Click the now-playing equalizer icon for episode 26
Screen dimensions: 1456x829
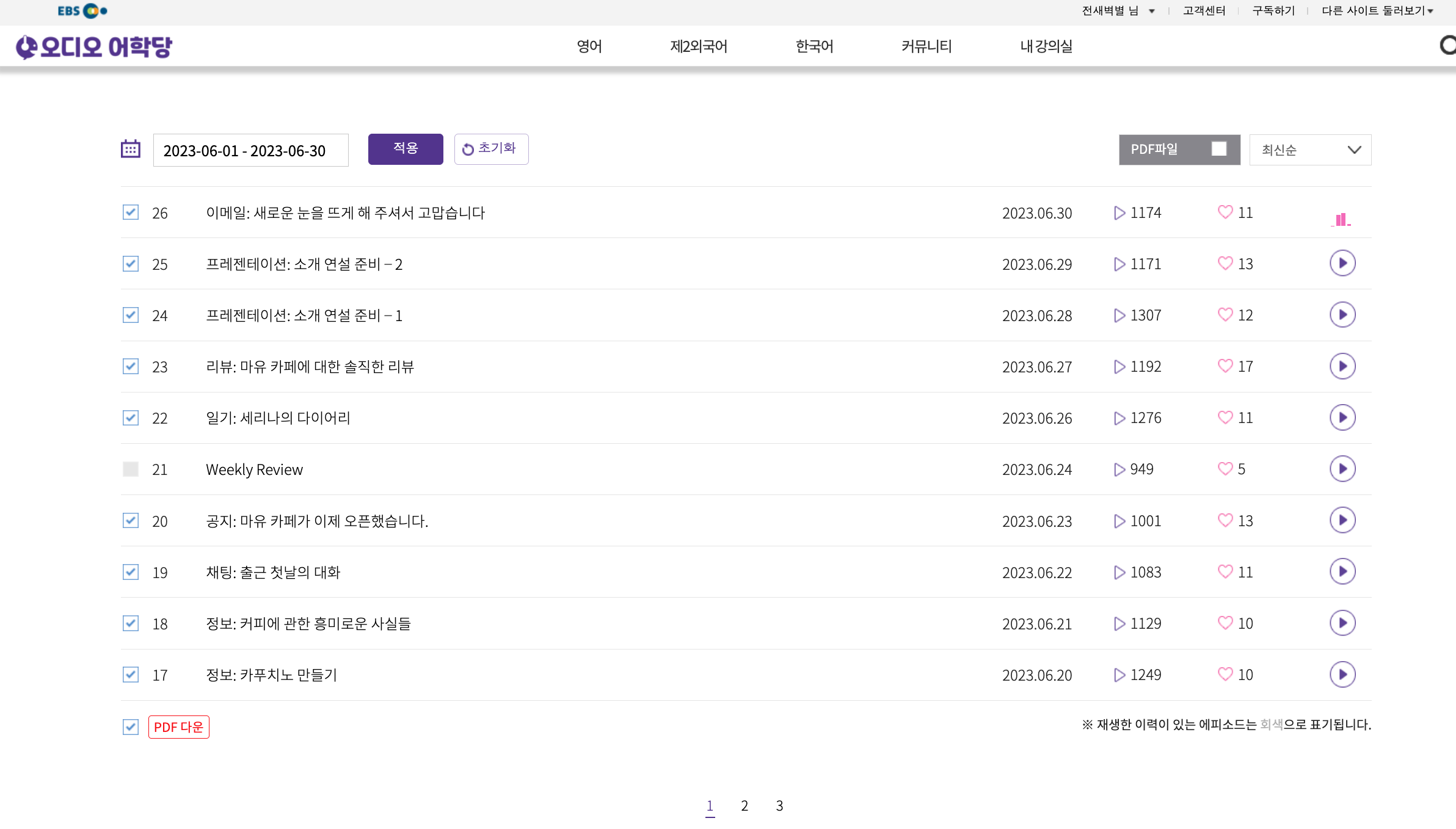point(1341,219)
